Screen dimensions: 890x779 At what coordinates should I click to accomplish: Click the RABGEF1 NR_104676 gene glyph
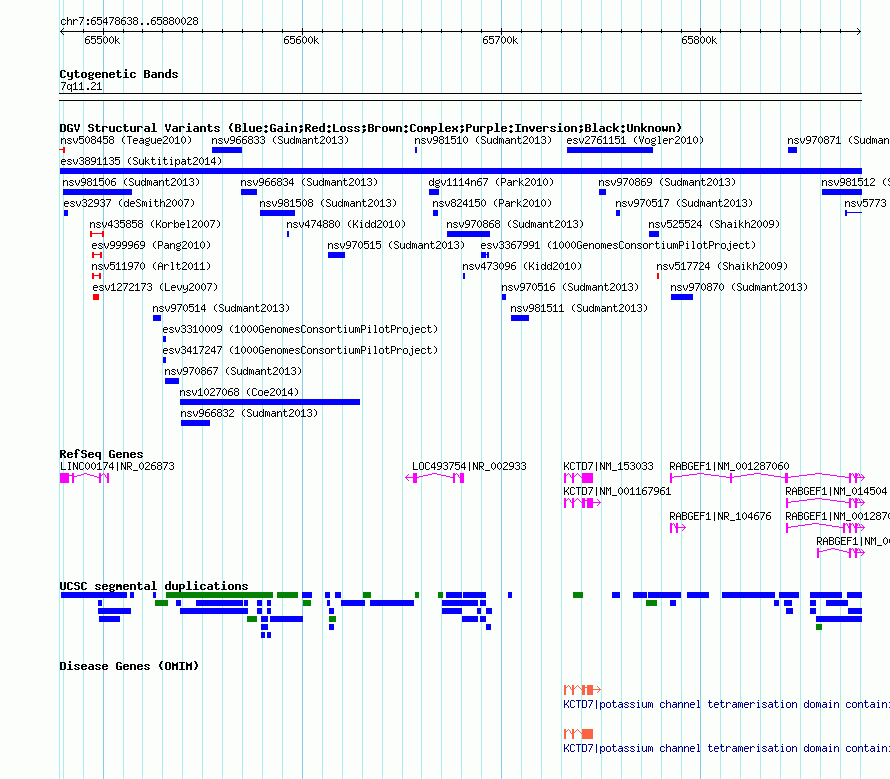678,528
